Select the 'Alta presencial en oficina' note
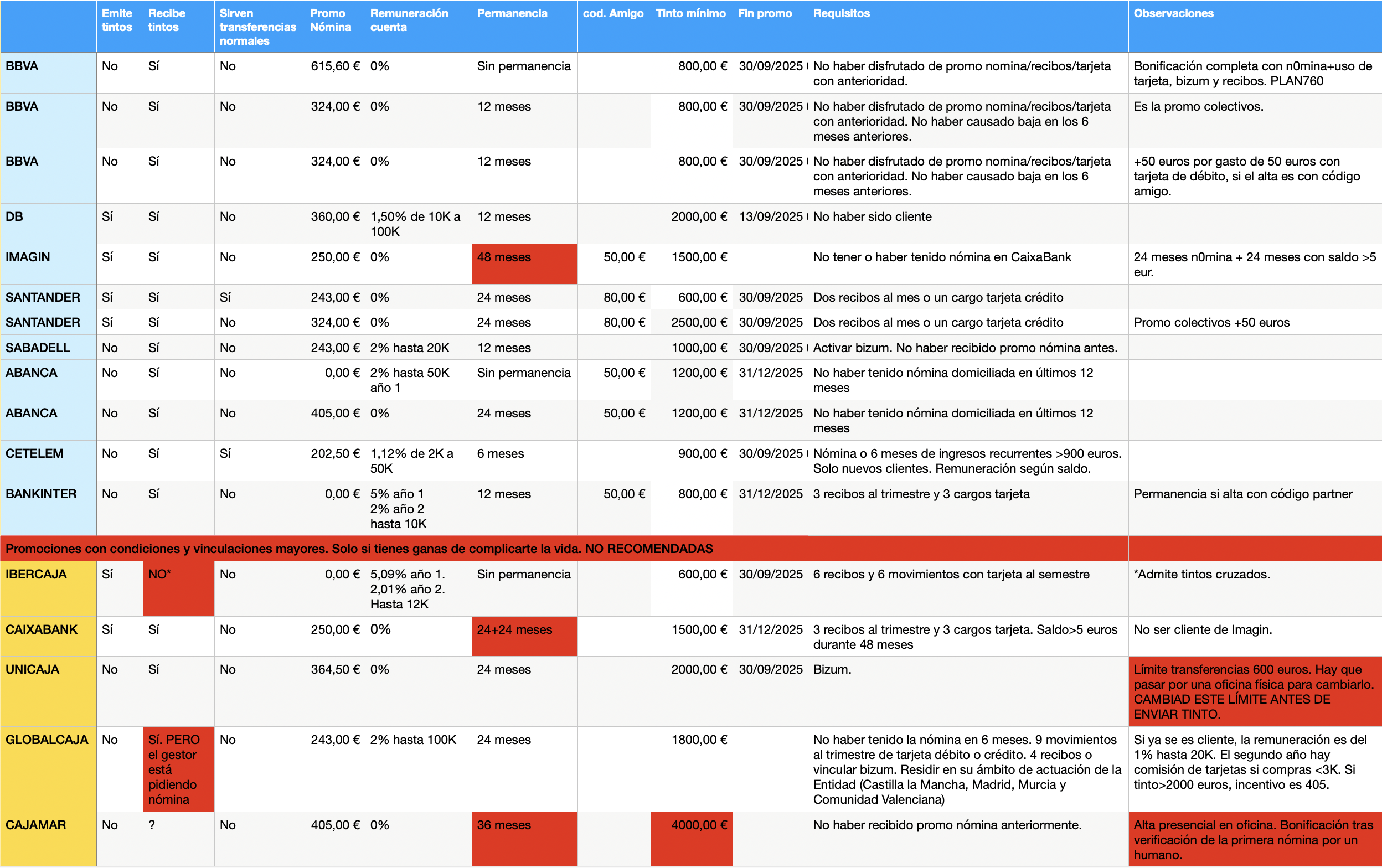 1255,839
